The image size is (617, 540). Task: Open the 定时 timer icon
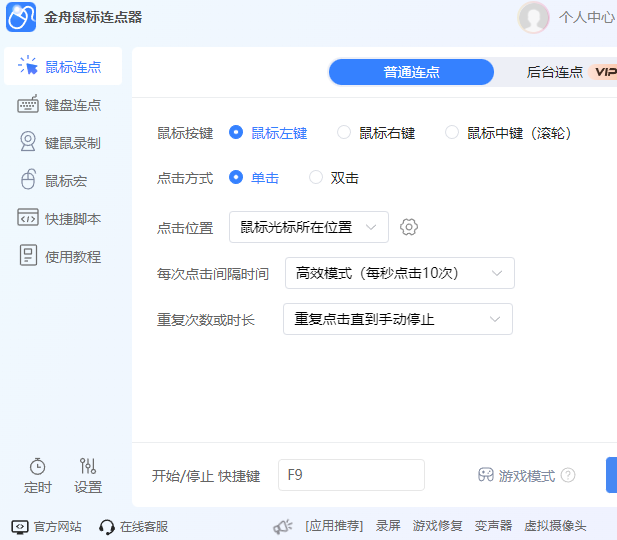(37, 467)
